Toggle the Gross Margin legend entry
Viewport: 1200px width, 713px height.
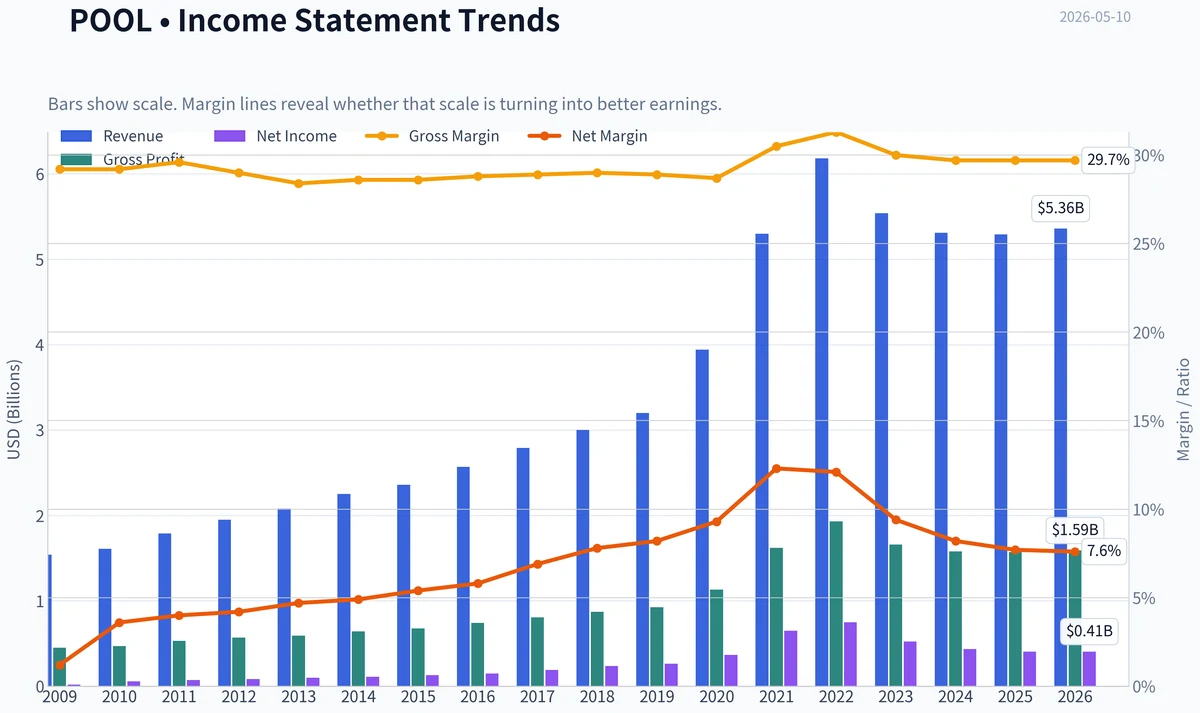click(x=432, y=136)
